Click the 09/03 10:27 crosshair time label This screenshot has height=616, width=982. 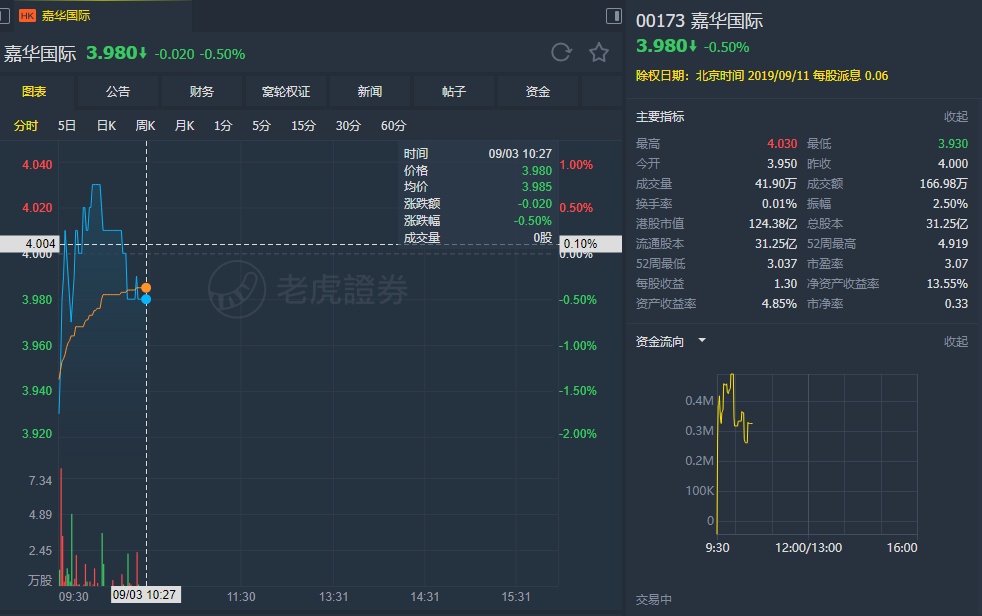146,594
